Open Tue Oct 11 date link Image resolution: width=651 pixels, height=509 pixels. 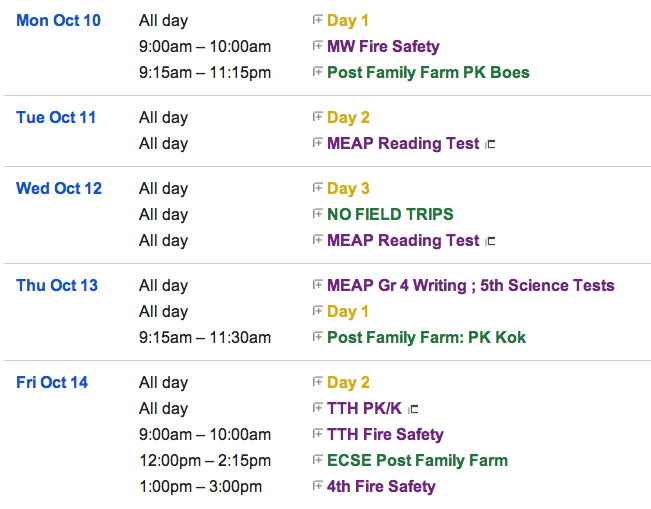click(56, 117)
